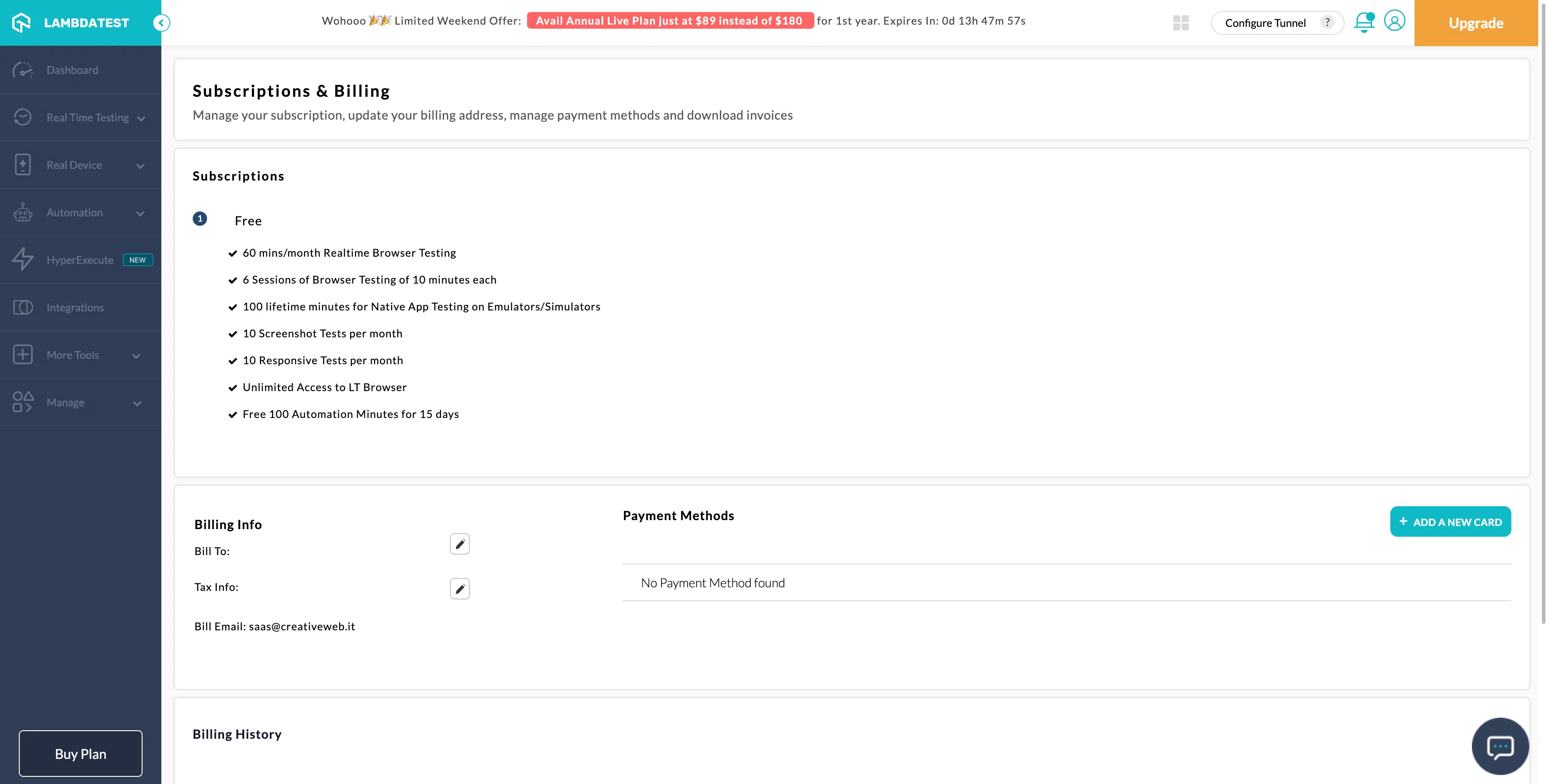Screen dimensions: 1549x784
Task: Click the 'Billing History' heading
Action: pos(237,734)
